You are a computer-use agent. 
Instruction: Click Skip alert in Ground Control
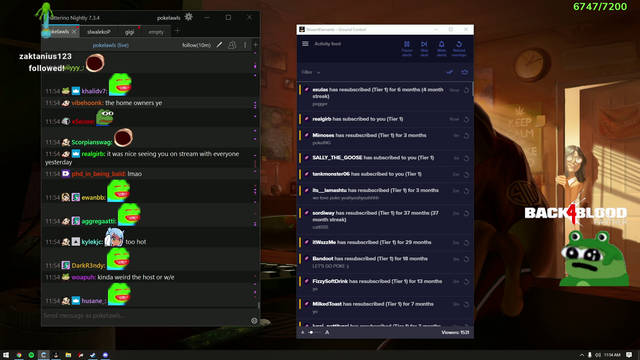(x=424, y=48)
